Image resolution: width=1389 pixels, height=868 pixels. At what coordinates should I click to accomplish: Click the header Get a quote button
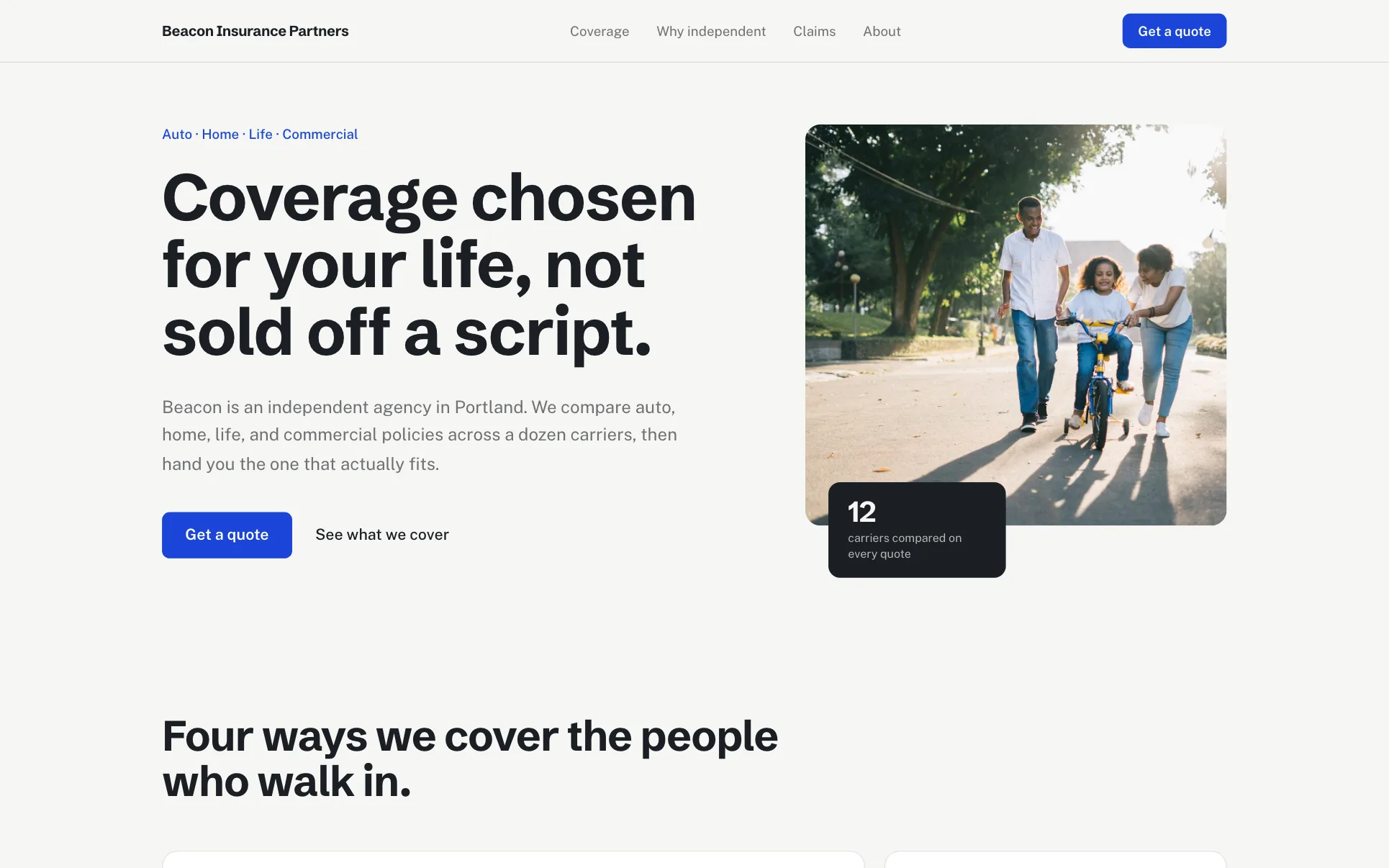pos(1174,31)
